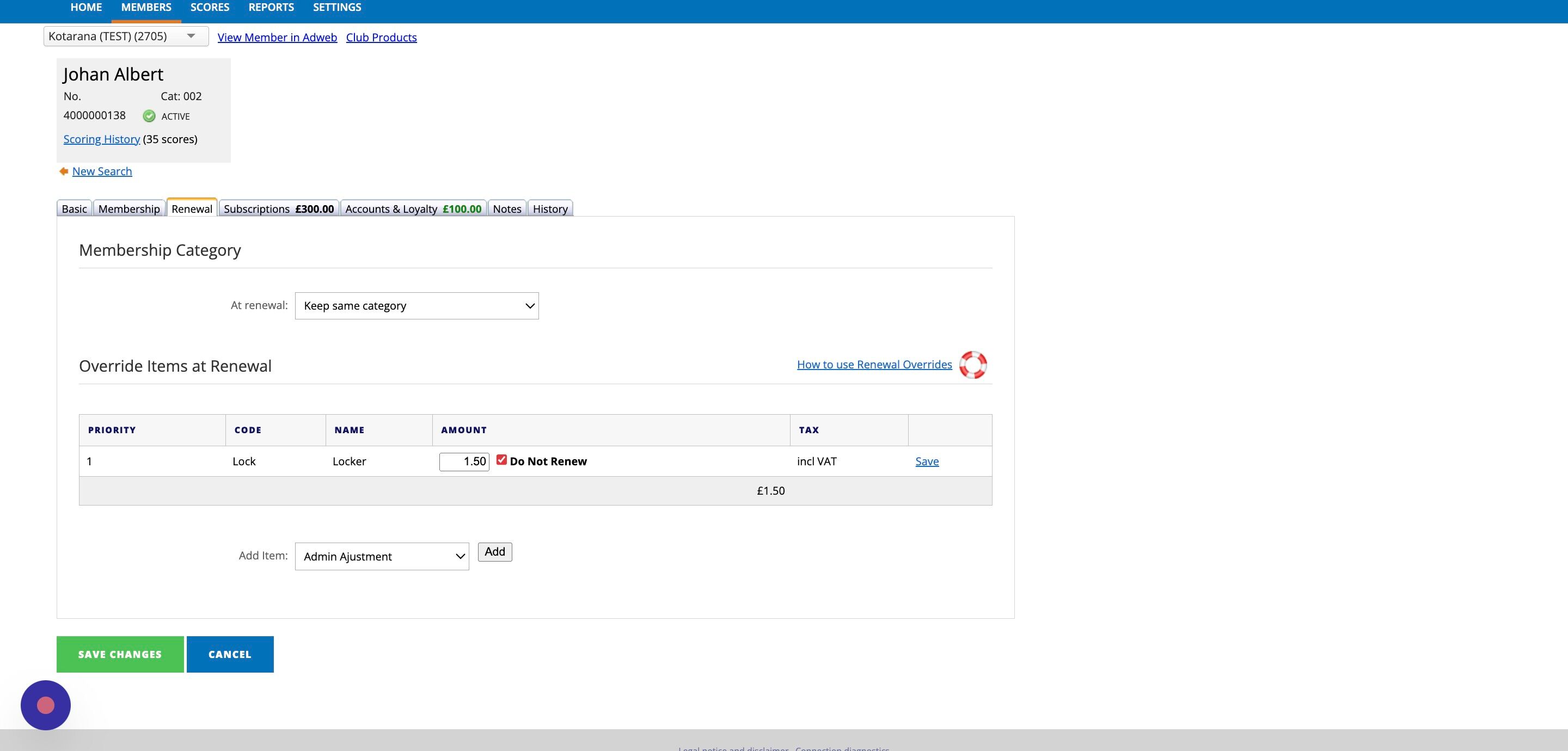This screenshot has height=751, width=1568.
Task: Click the lifebuoy help icon
Action: 973,365
